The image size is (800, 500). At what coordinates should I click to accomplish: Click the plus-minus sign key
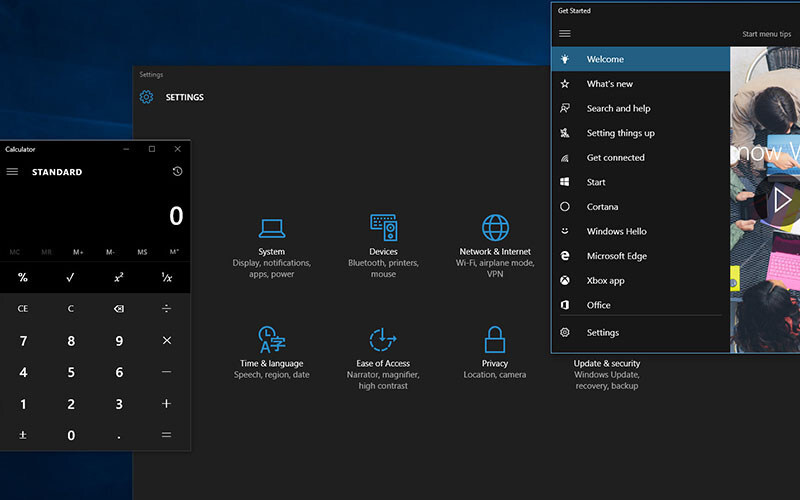pyautogui.click(x=23, y=435)
